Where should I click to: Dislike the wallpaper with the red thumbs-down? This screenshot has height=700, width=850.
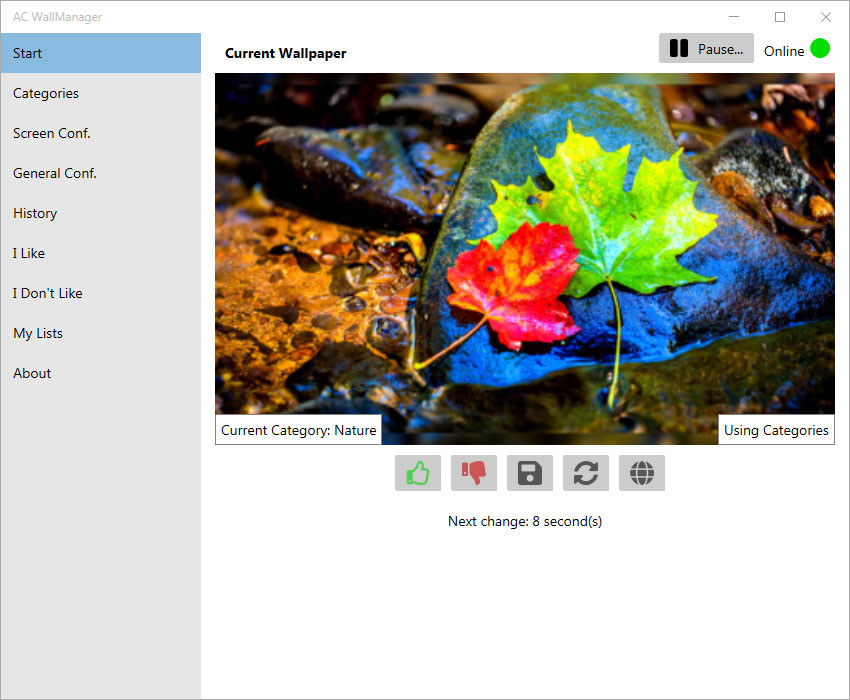tap(474, 473)
